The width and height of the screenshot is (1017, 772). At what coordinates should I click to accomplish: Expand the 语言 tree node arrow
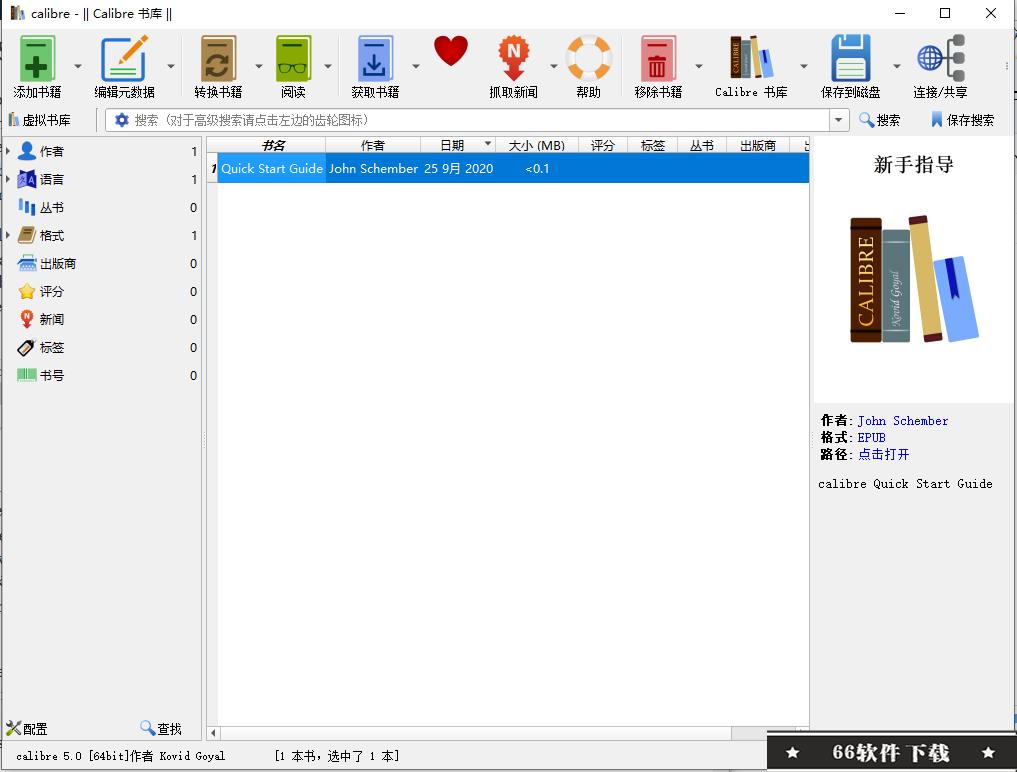click(8, 179)
